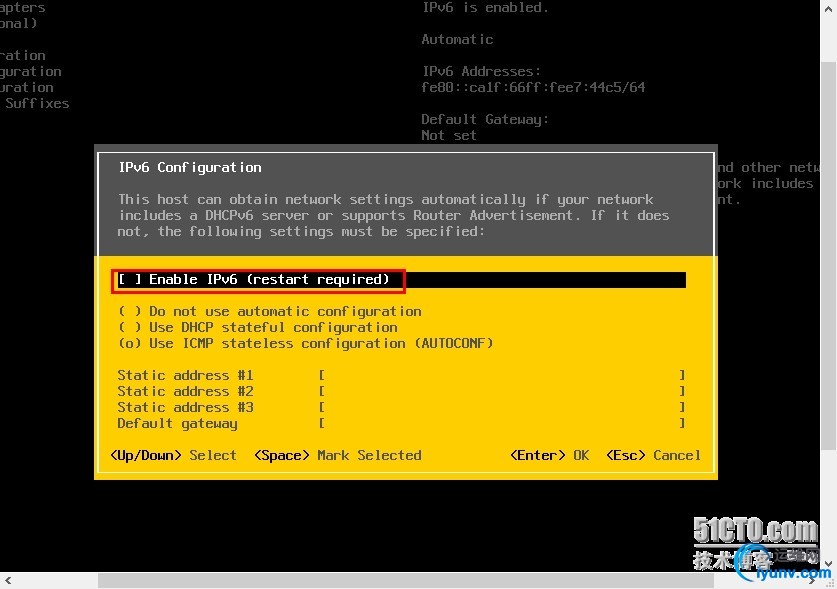Viewport: 837px width, 589px height.
Task: Select Do not use automatic configuration
Action: pyautogui.click(x=270, y=311)
